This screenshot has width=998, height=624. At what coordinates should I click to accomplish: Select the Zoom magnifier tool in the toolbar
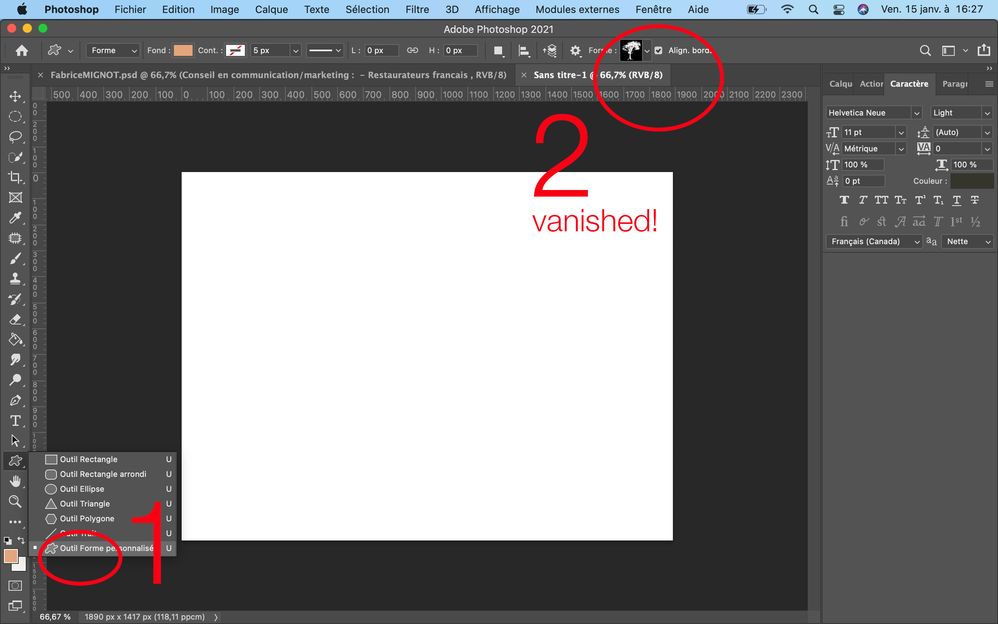pyautogui.click(x=15, y=502)
